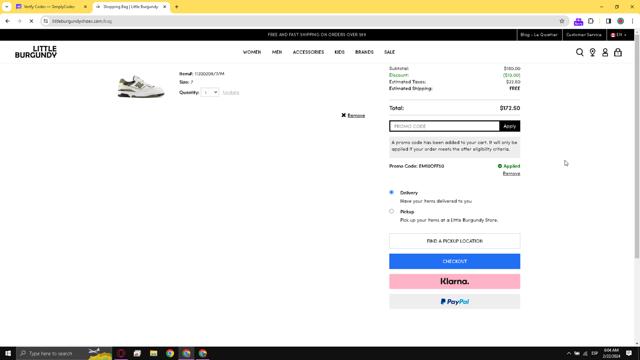Open the EN language selector
This screenshot has width=640, height=360.
pyautogui.click(x=619, y=35)
